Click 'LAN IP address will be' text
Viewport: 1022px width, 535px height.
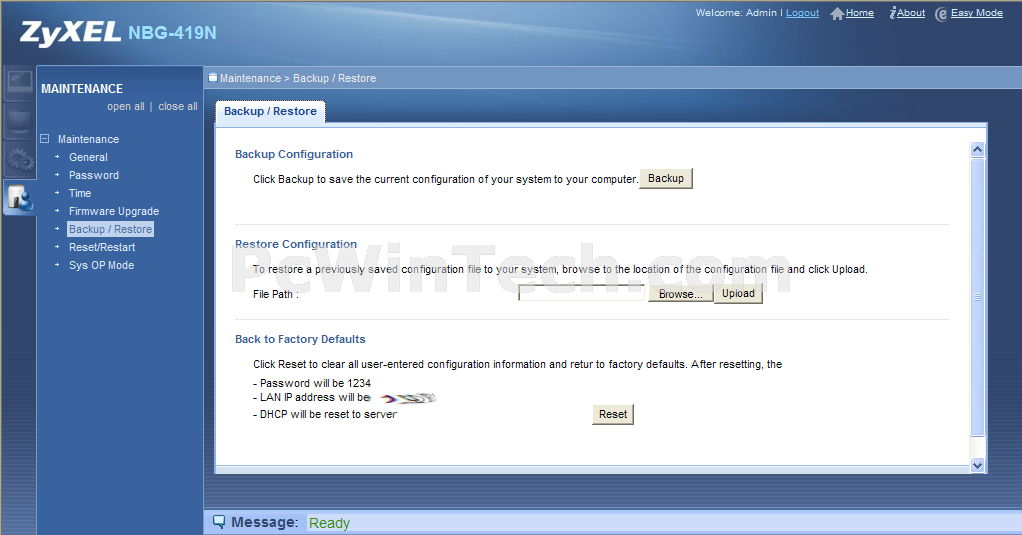[x=312, y=398]
